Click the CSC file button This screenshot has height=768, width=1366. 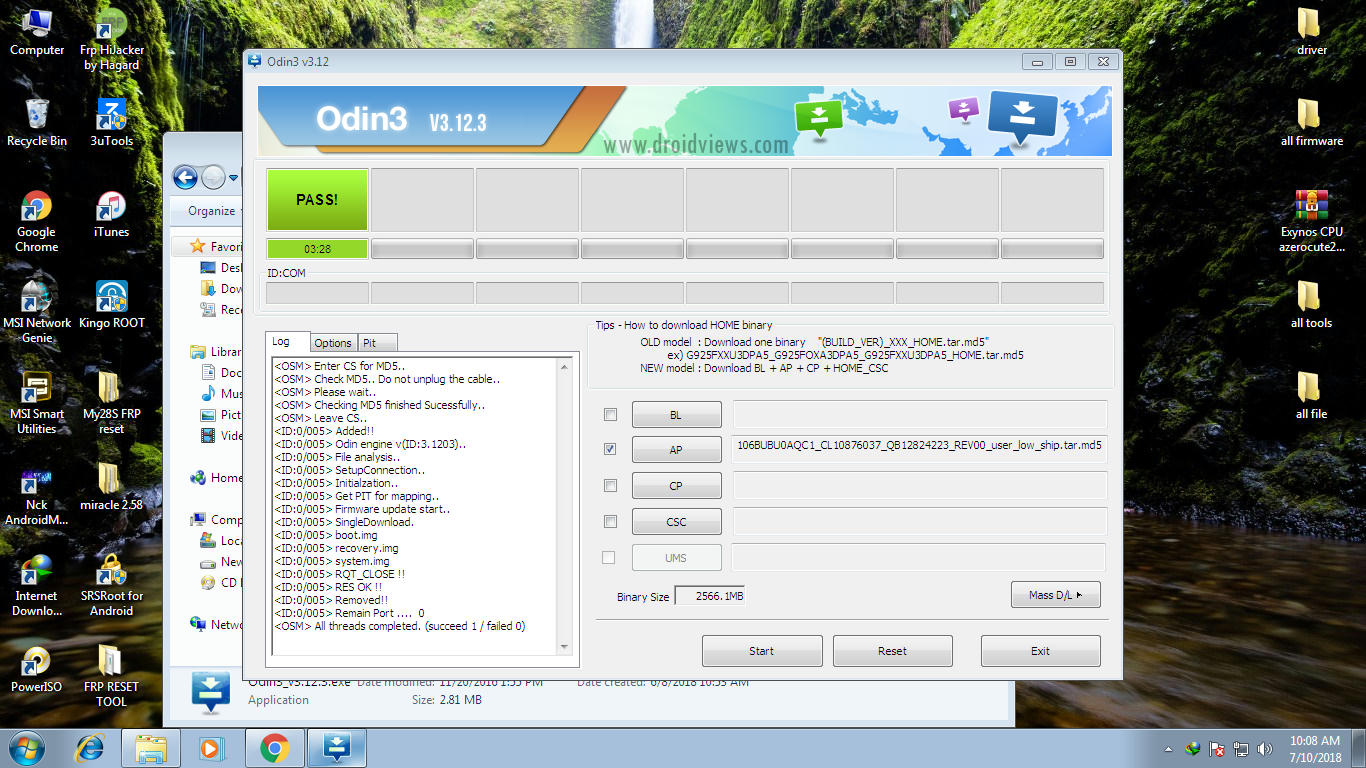(x=676, y=522)
